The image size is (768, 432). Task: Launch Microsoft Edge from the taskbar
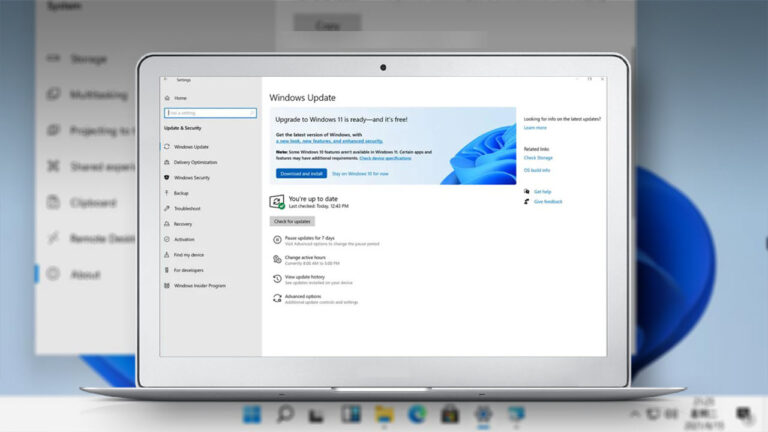click(417, 414)
